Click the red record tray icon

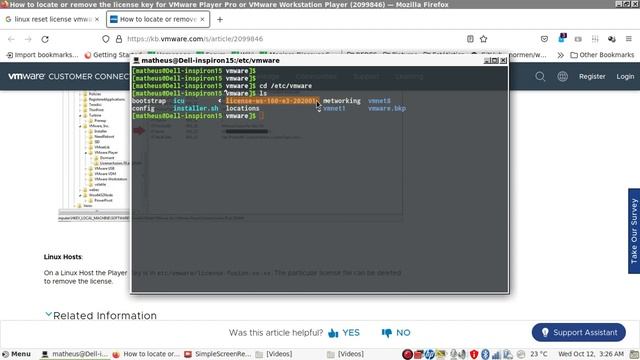tap(407, 354)
